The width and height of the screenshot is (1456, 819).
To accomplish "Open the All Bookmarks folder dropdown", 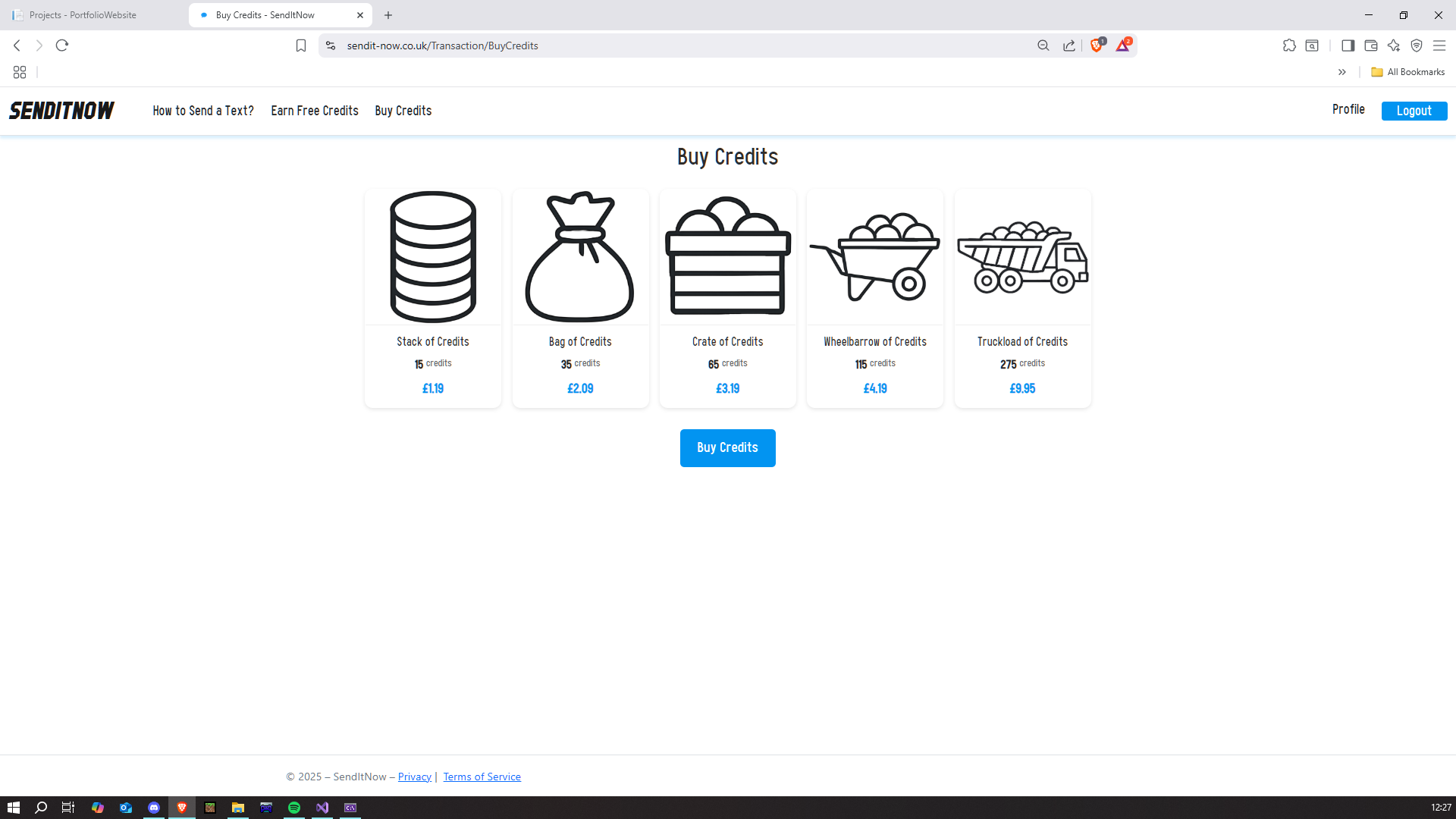I will tap(1407, 72).
